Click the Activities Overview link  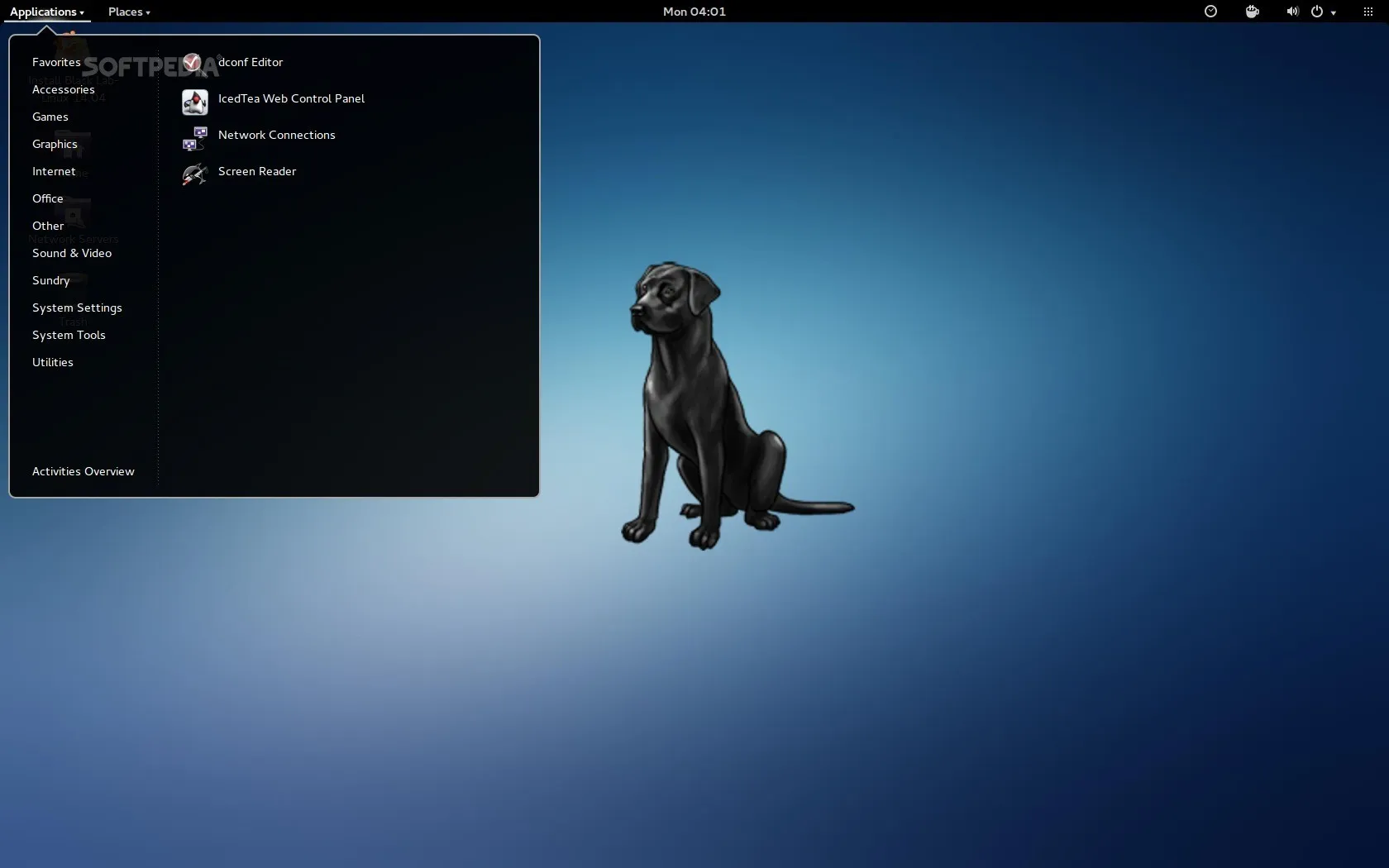pos(83,471)
